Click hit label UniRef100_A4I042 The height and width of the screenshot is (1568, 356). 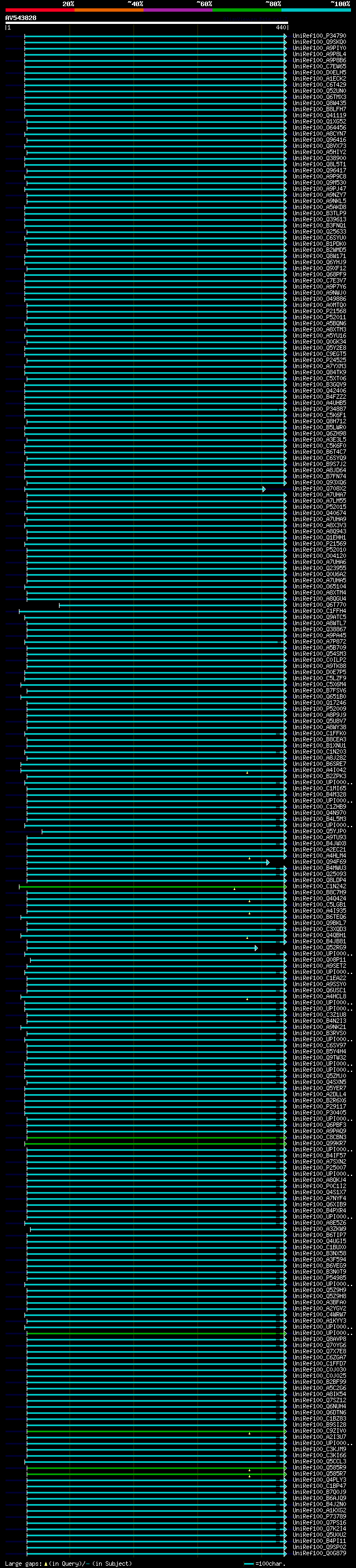[319, 770]
